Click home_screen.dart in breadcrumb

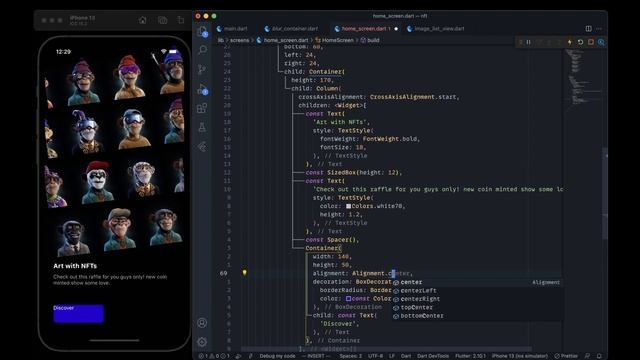click(282, 40)
